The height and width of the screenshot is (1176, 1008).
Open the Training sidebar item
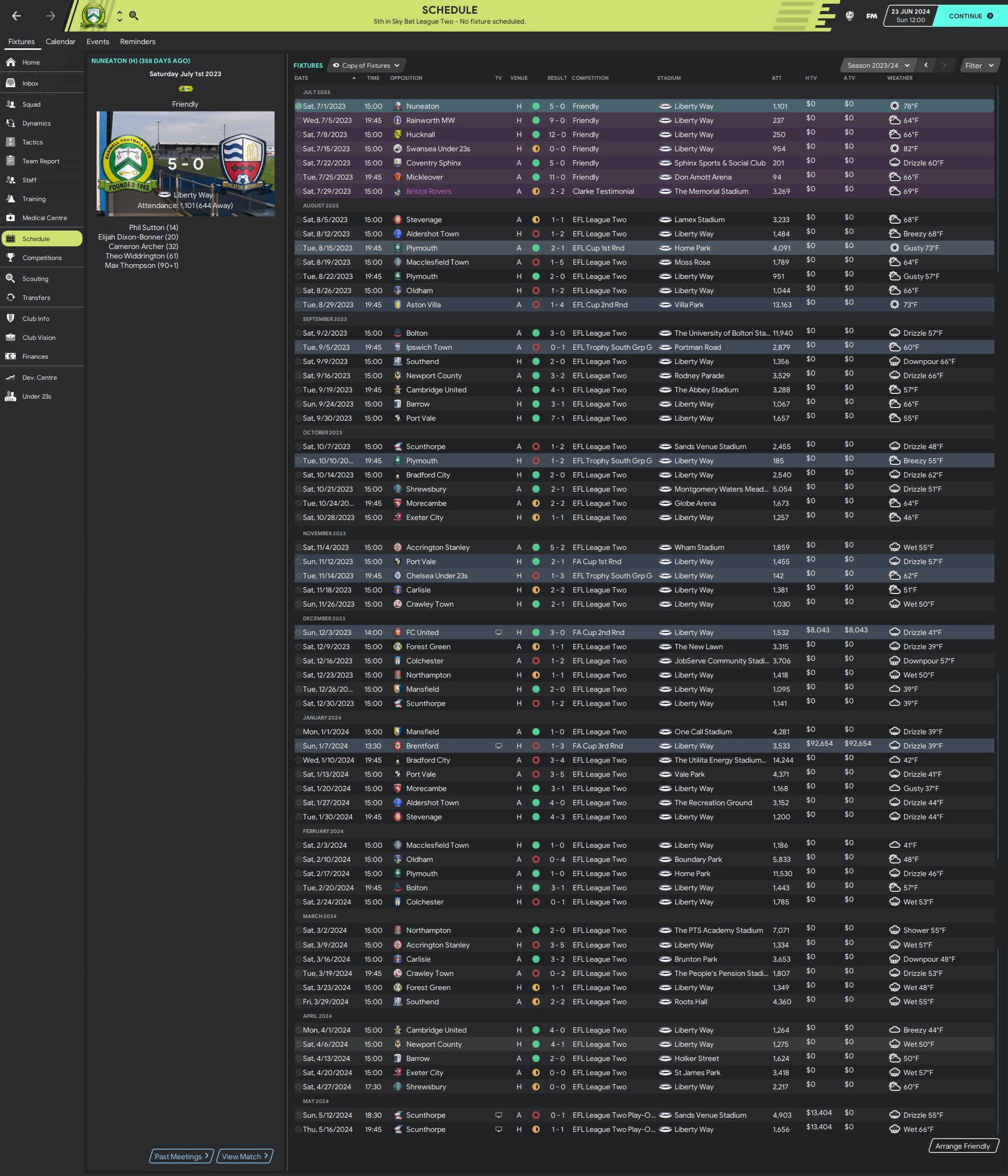click(42, 199)
